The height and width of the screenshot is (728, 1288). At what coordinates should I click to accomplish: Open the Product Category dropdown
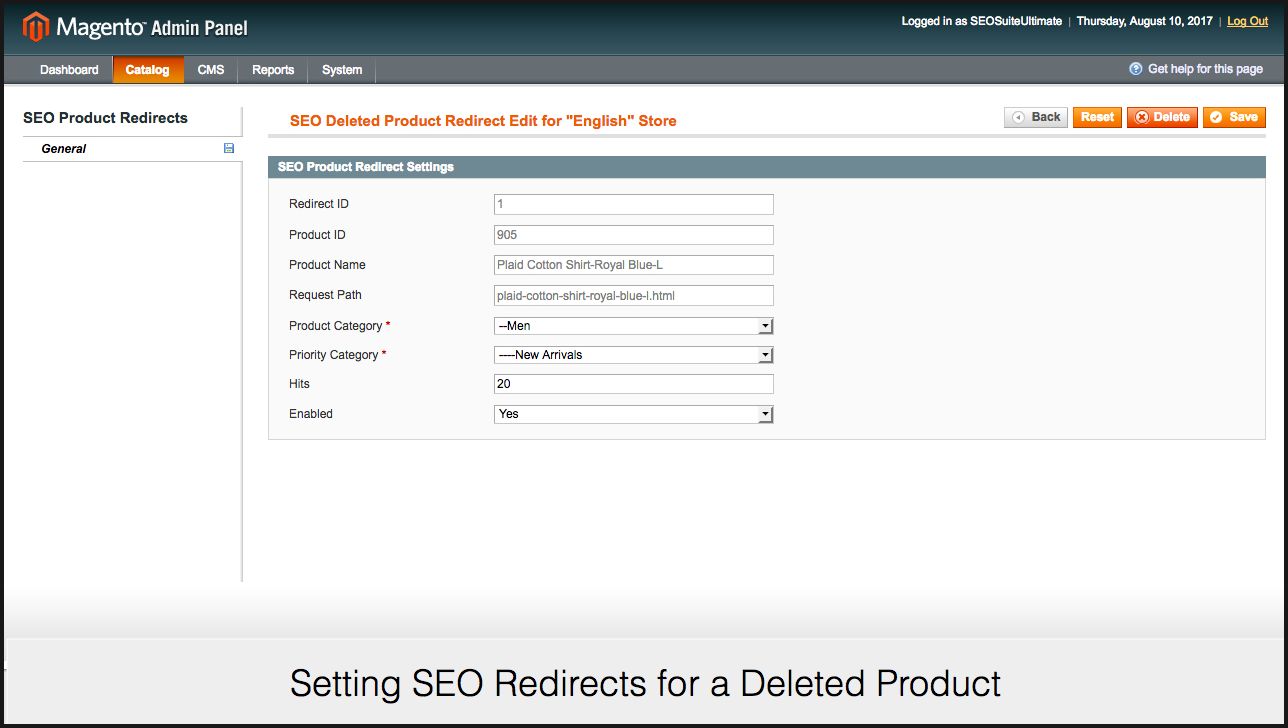tap(633, 326)
